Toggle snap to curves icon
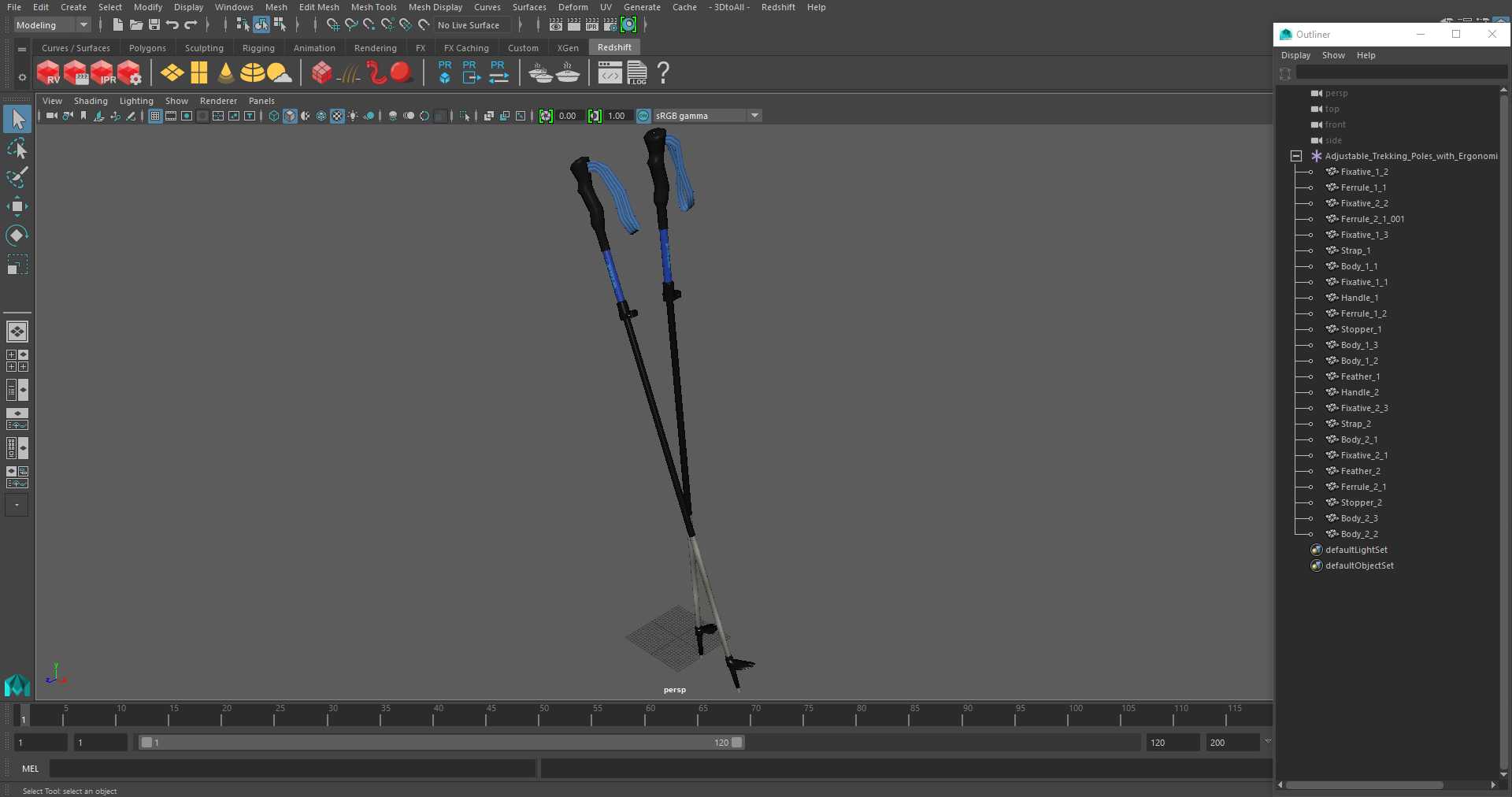The width and height of the screenshot is (1512, 797). pos(351,25)
